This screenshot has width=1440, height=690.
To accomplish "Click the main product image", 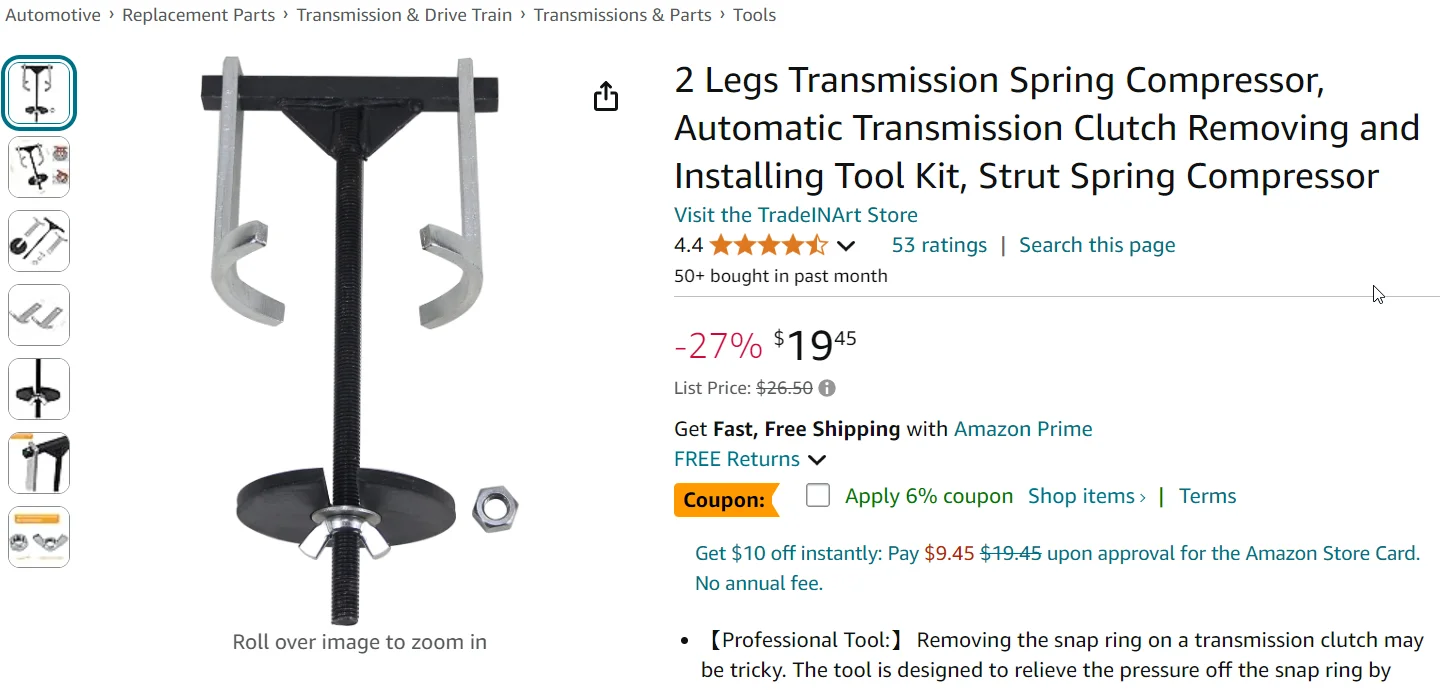I will click(x=359, y=340).
